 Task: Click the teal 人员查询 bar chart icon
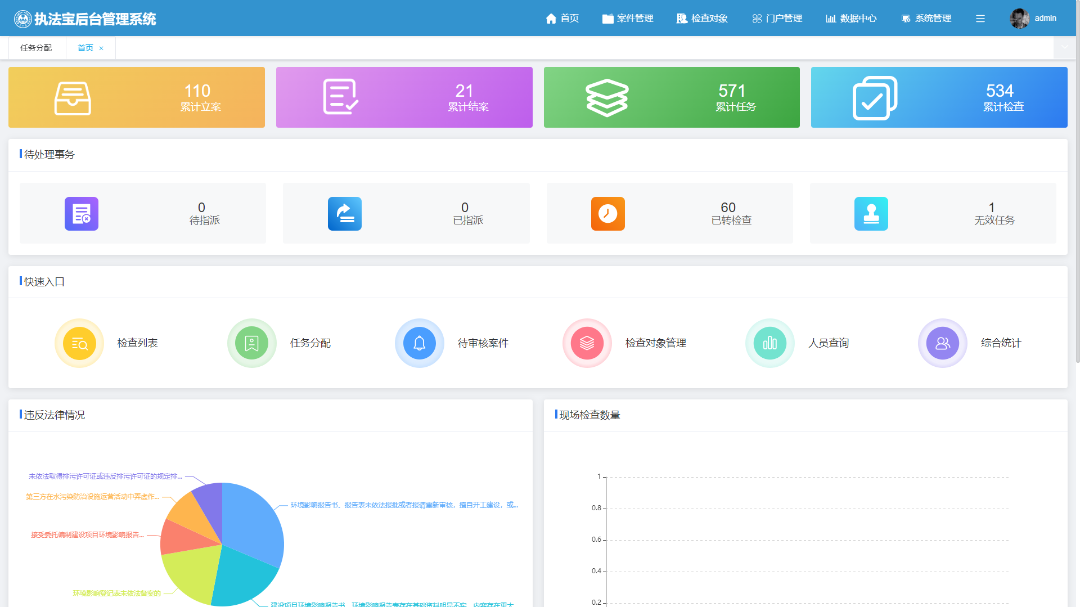click(x=769, y=343)
